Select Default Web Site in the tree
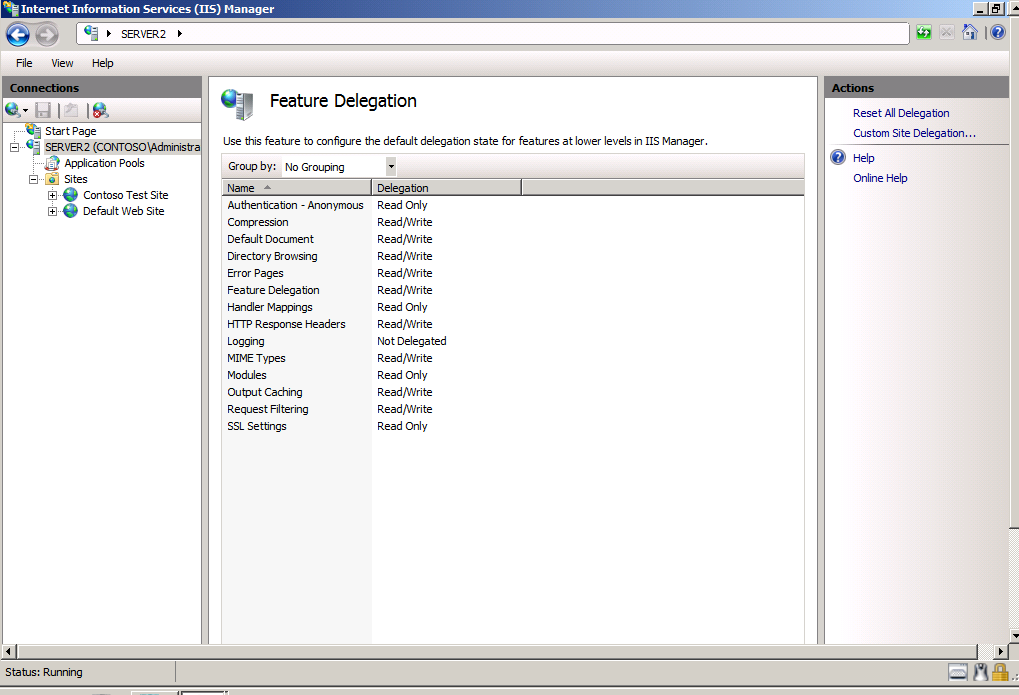Screen dimensions: 1019x695 tap(123, 211)
